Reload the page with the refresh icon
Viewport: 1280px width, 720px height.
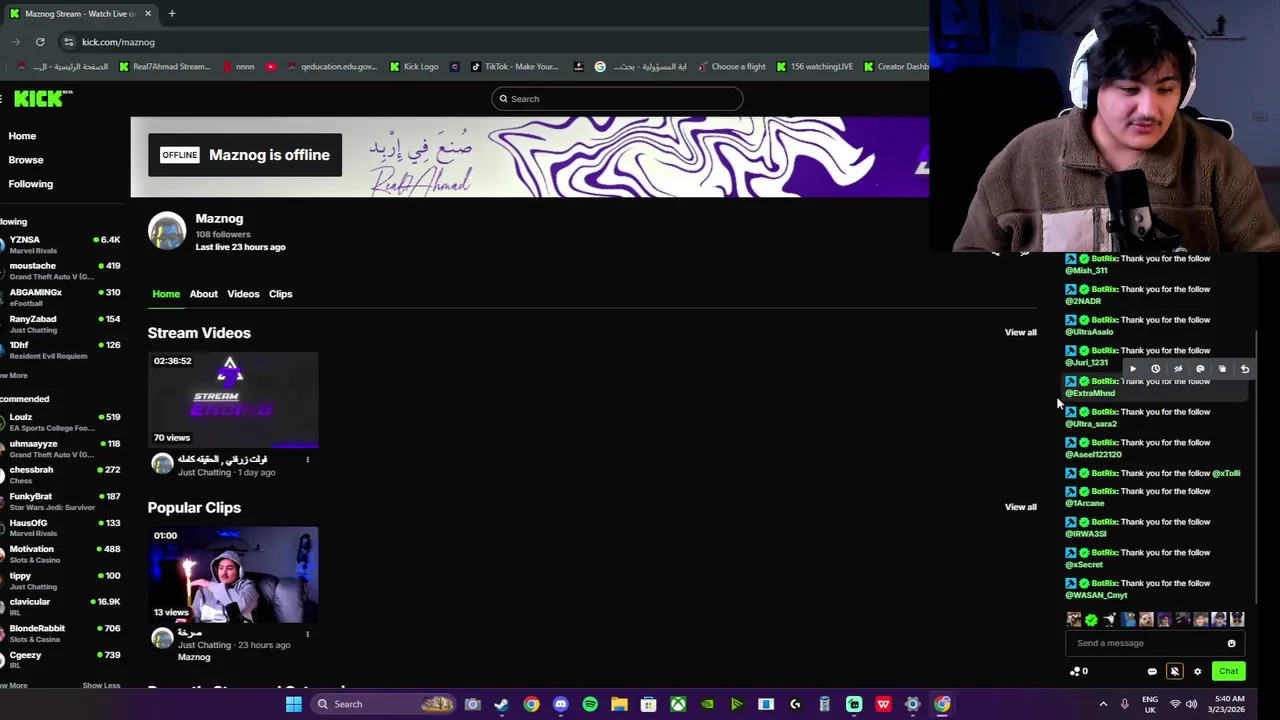click(40, 42)
